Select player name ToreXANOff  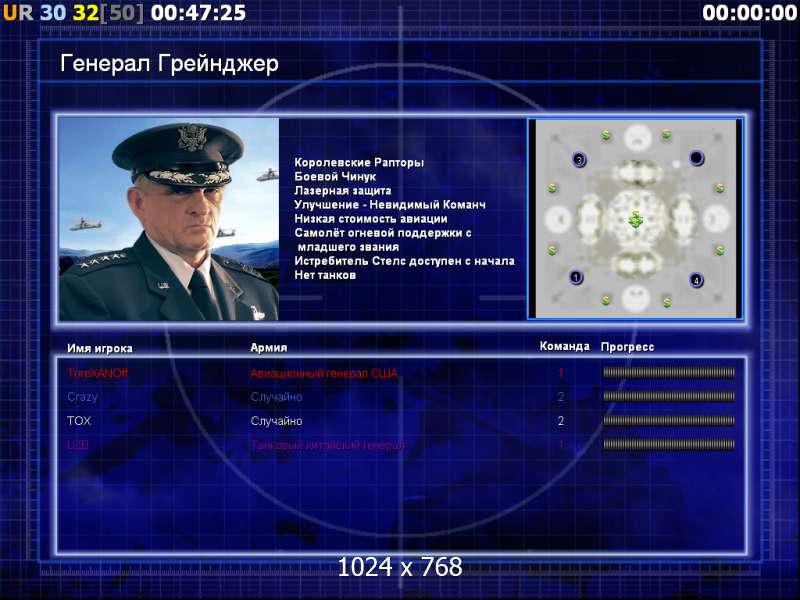coord(97,373)
